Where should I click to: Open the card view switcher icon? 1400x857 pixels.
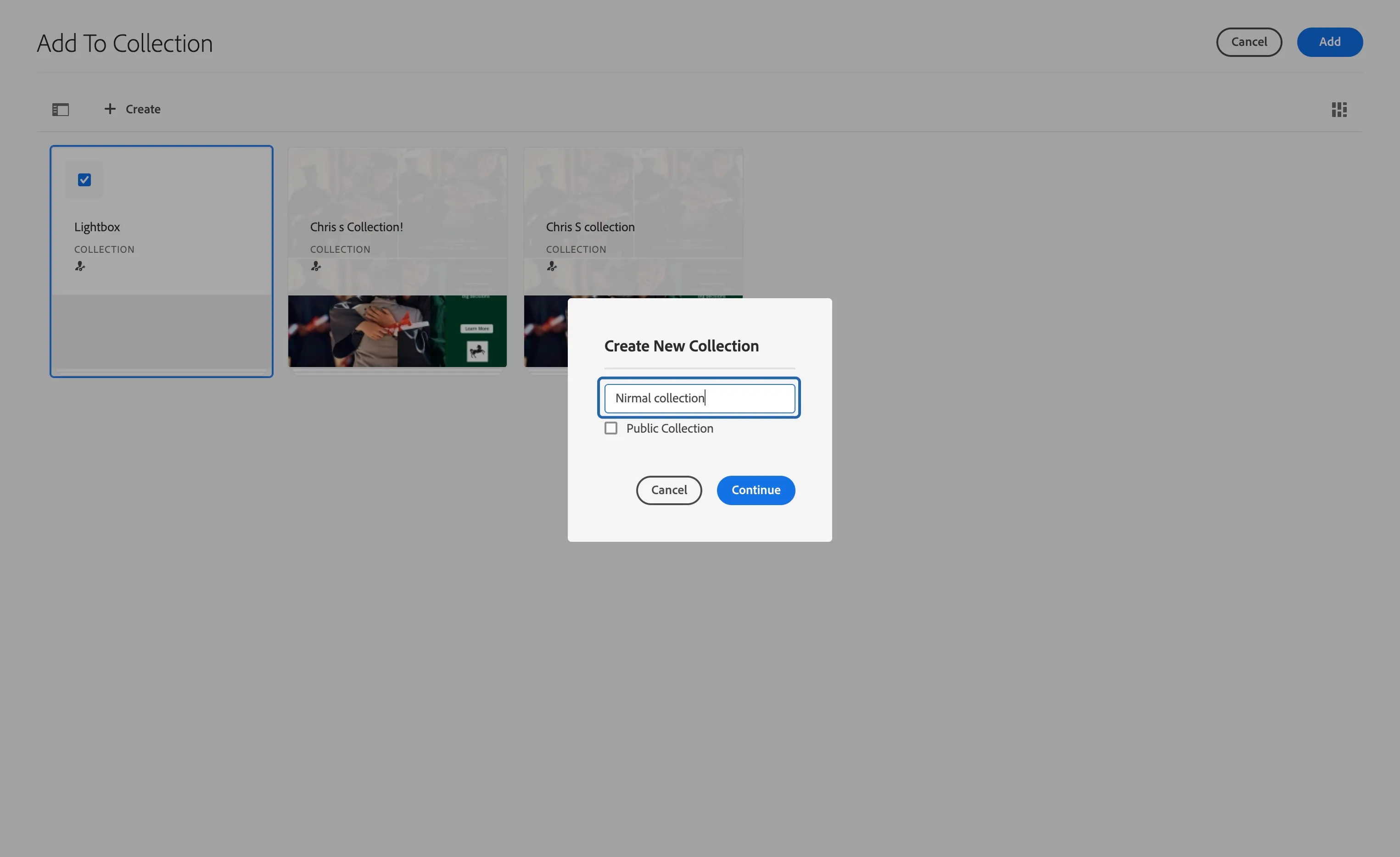[x=1338, y=110]
